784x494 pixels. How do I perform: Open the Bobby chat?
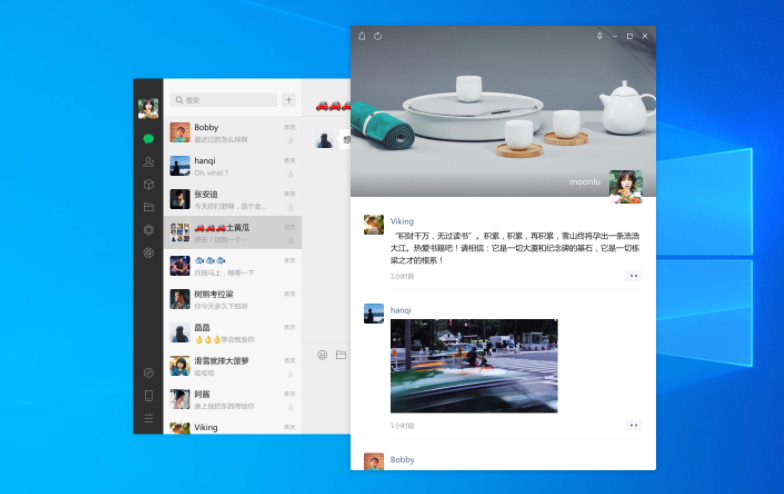pyautogui.click(x=232, y=133)
